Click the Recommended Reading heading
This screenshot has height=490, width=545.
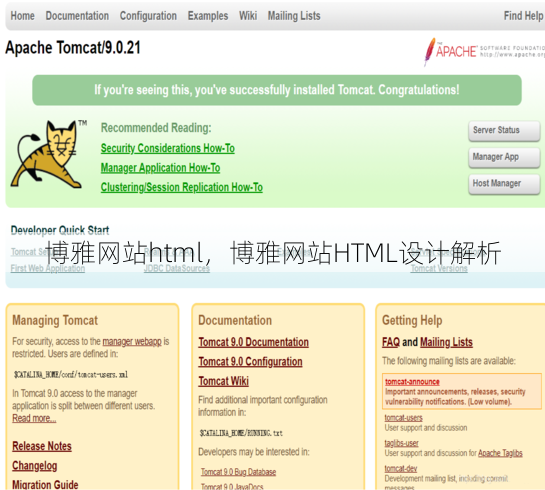(156, 128)
